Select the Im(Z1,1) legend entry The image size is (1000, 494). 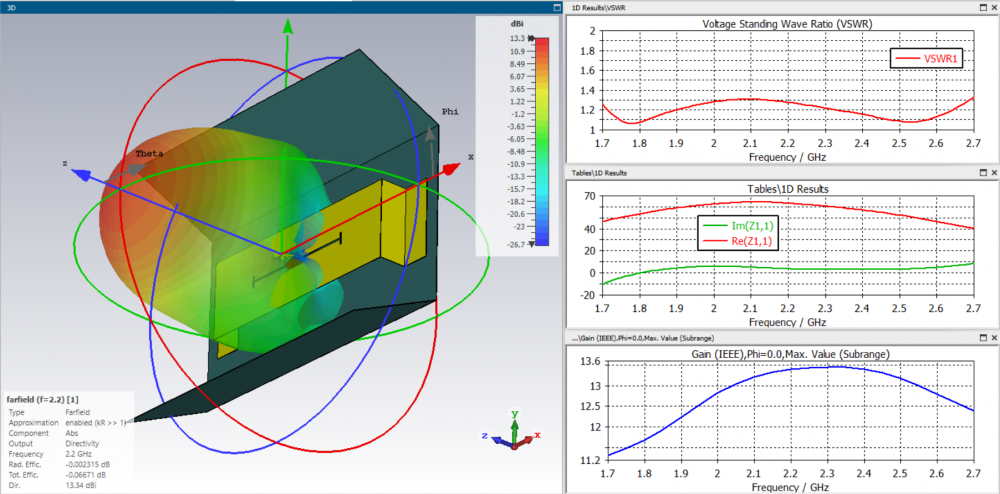(739, 225)
